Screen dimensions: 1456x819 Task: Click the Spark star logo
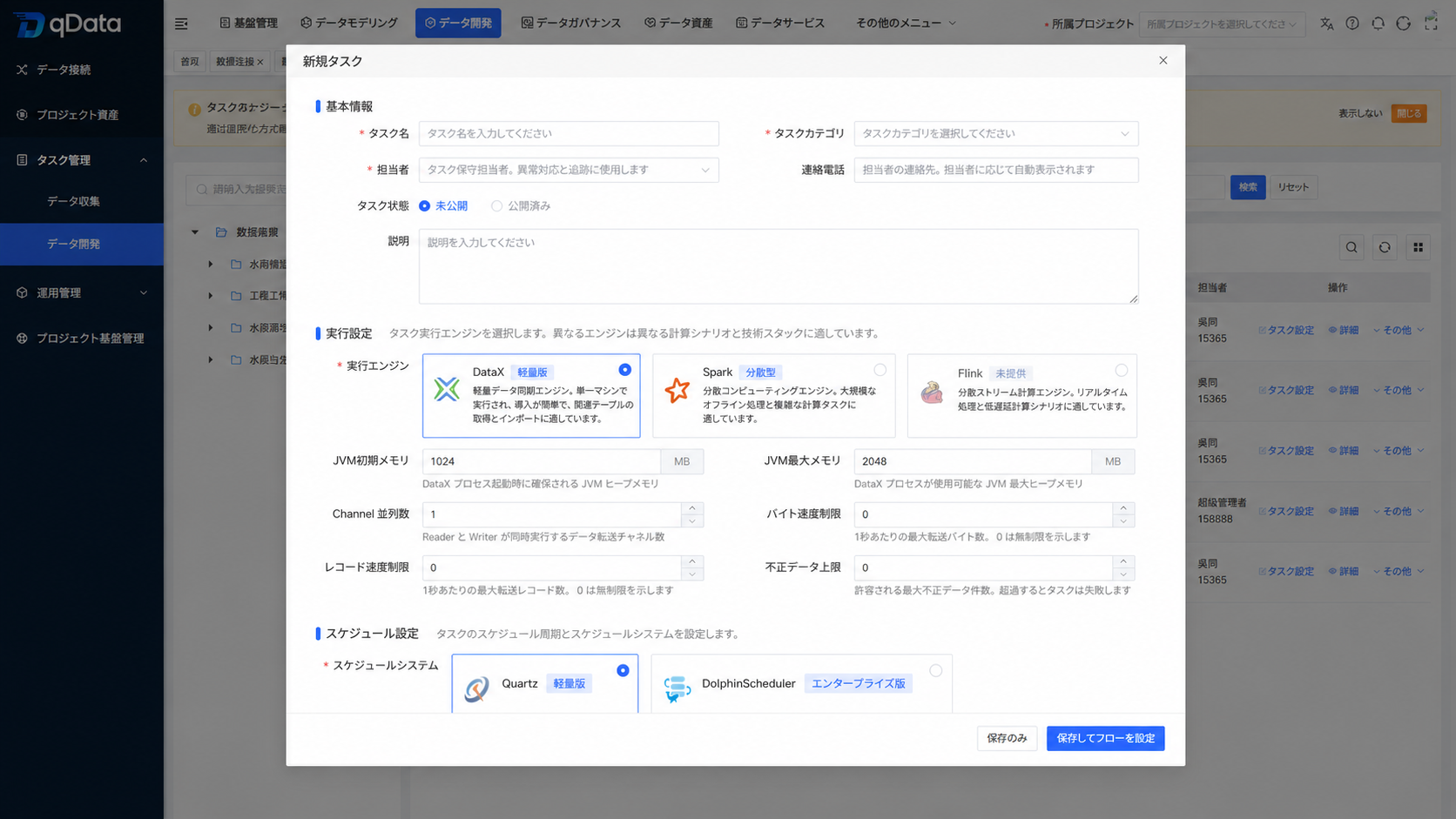pos(677,390)
